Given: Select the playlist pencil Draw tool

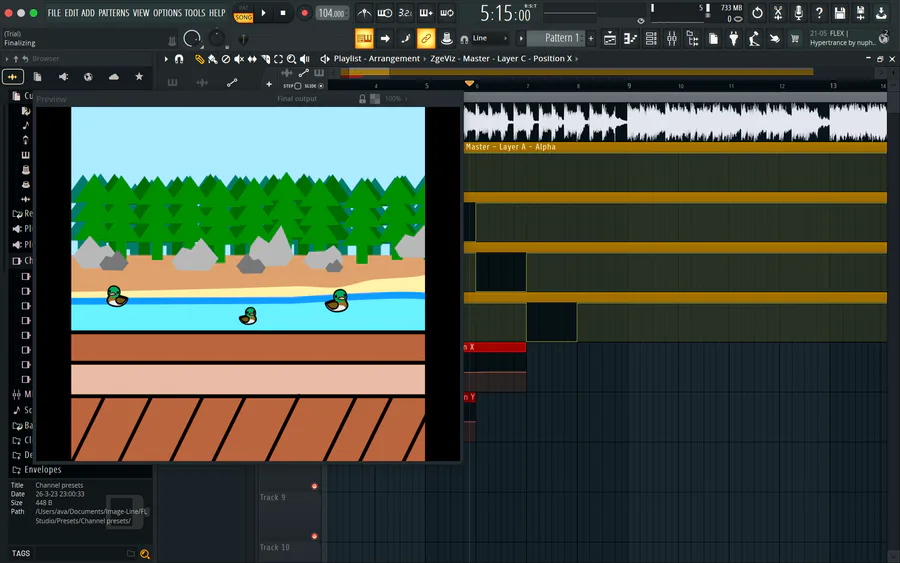Looking at the screenshot, I should 199,59.
